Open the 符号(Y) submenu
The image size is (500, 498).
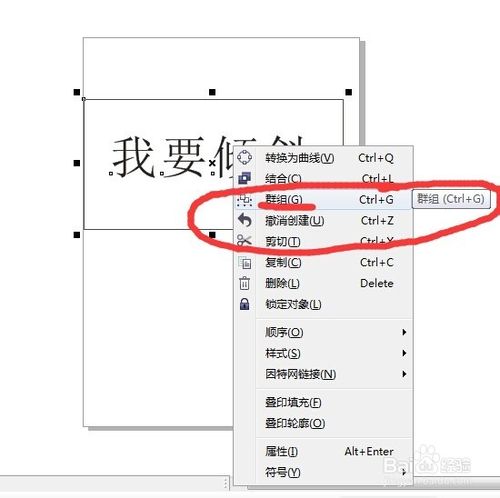(x=323, y=472)
